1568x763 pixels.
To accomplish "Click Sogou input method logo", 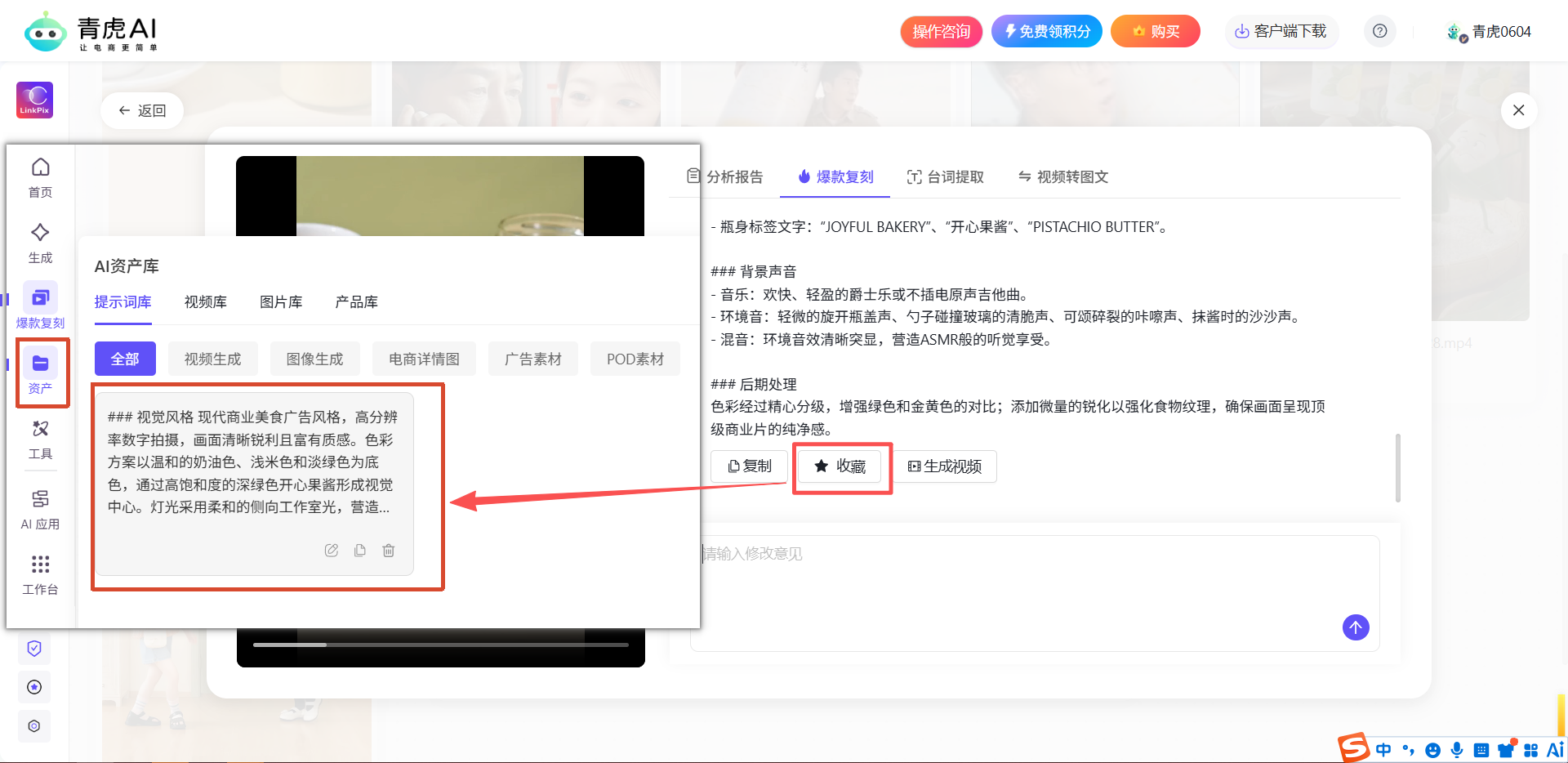I will click(x=1353, y=747).
